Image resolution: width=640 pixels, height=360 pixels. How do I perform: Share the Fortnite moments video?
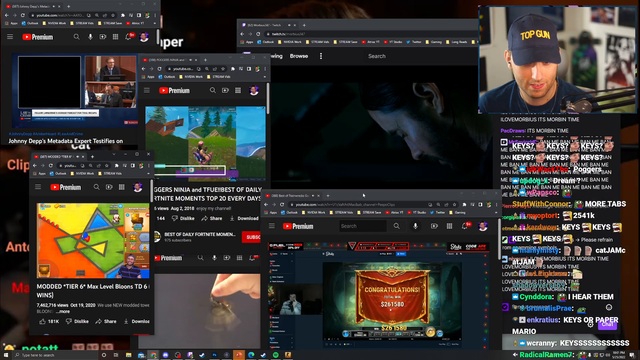click(212, 218)
